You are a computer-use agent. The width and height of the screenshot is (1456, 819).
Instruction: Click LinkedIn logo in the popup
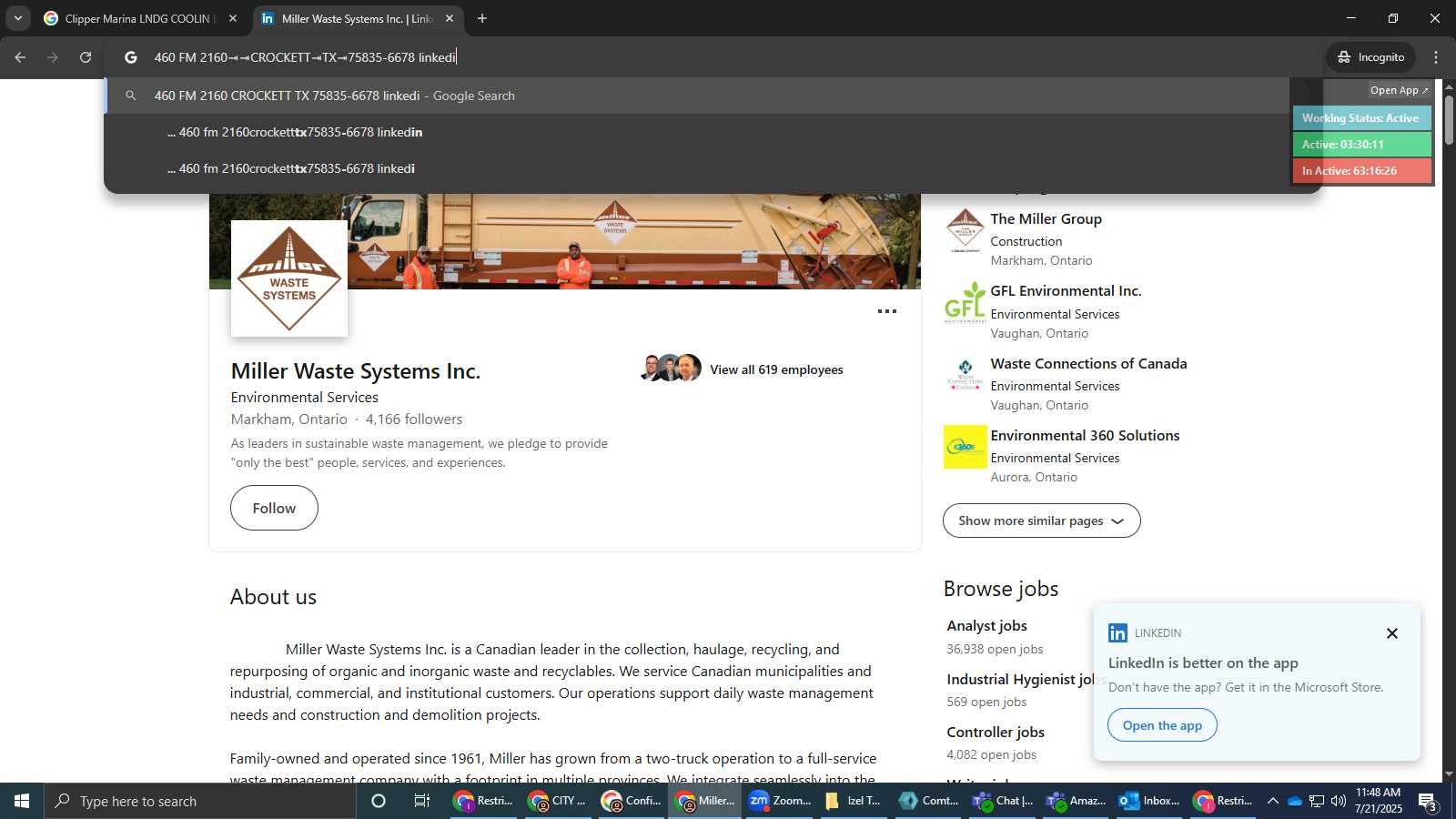click(x=1118, y=633)
